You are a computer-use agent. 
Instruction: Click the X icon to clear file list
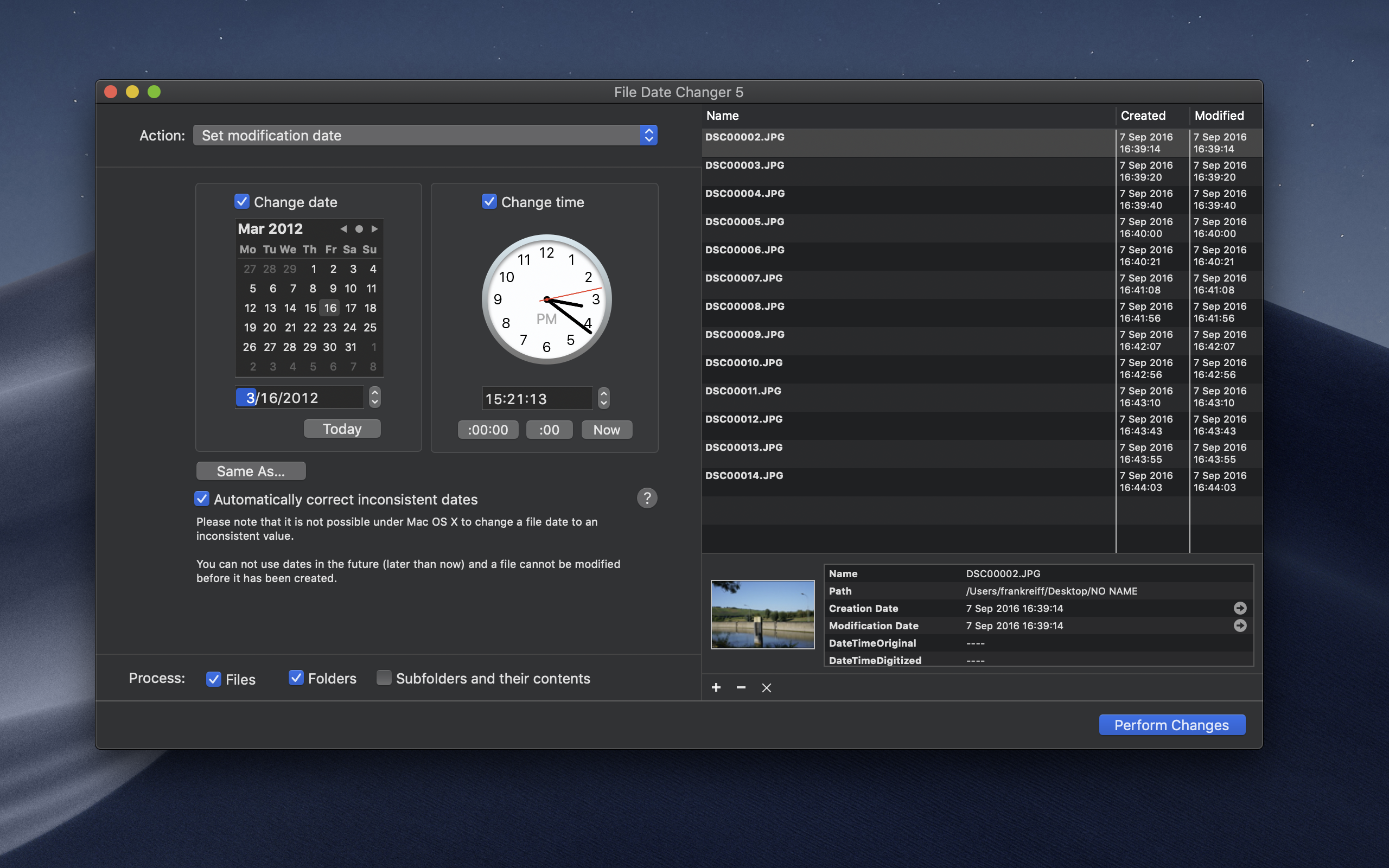[x=766, y=688]
